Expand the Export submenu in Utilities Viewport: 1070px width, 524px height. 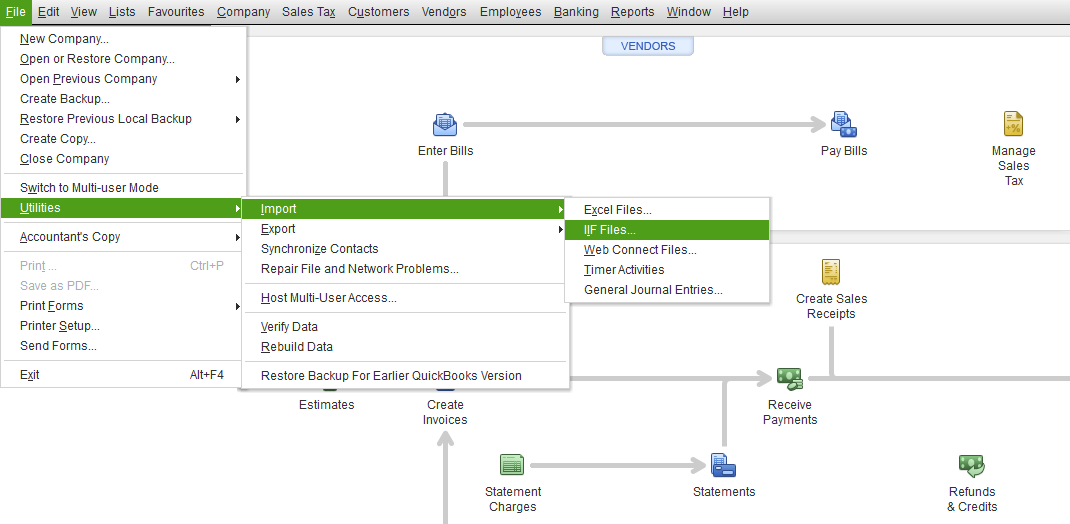[405, 229]
